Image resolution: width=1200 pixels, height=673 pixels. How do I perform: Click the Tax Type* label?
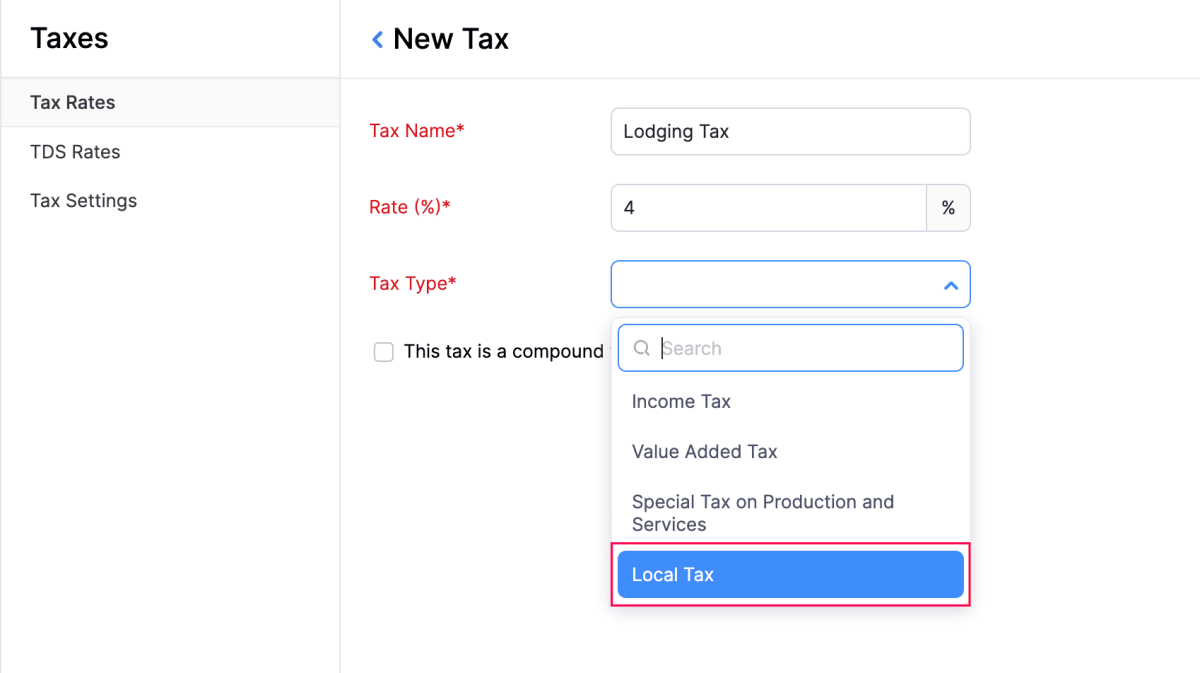413,283
